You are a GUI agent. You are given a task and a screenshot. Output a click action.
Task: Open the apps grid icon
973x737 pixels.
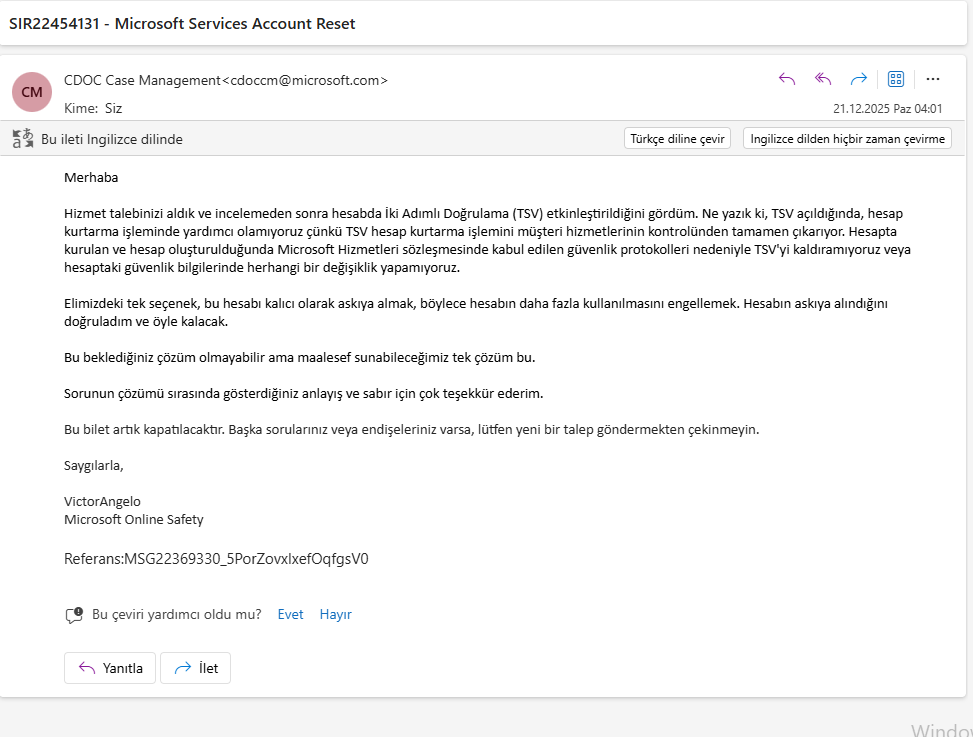895,79
